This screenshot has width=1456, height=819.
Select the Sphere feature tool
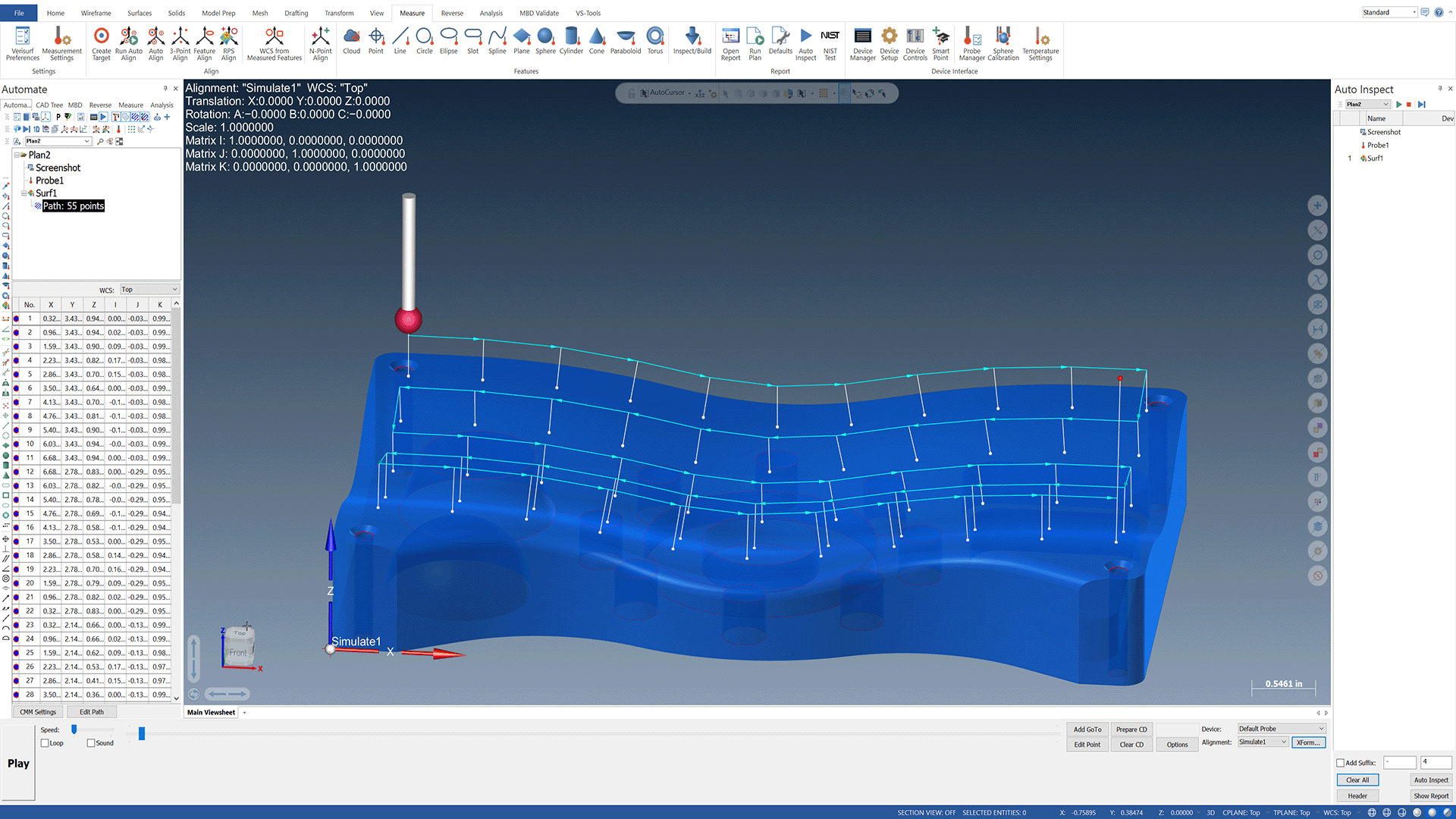pos(545,41)
